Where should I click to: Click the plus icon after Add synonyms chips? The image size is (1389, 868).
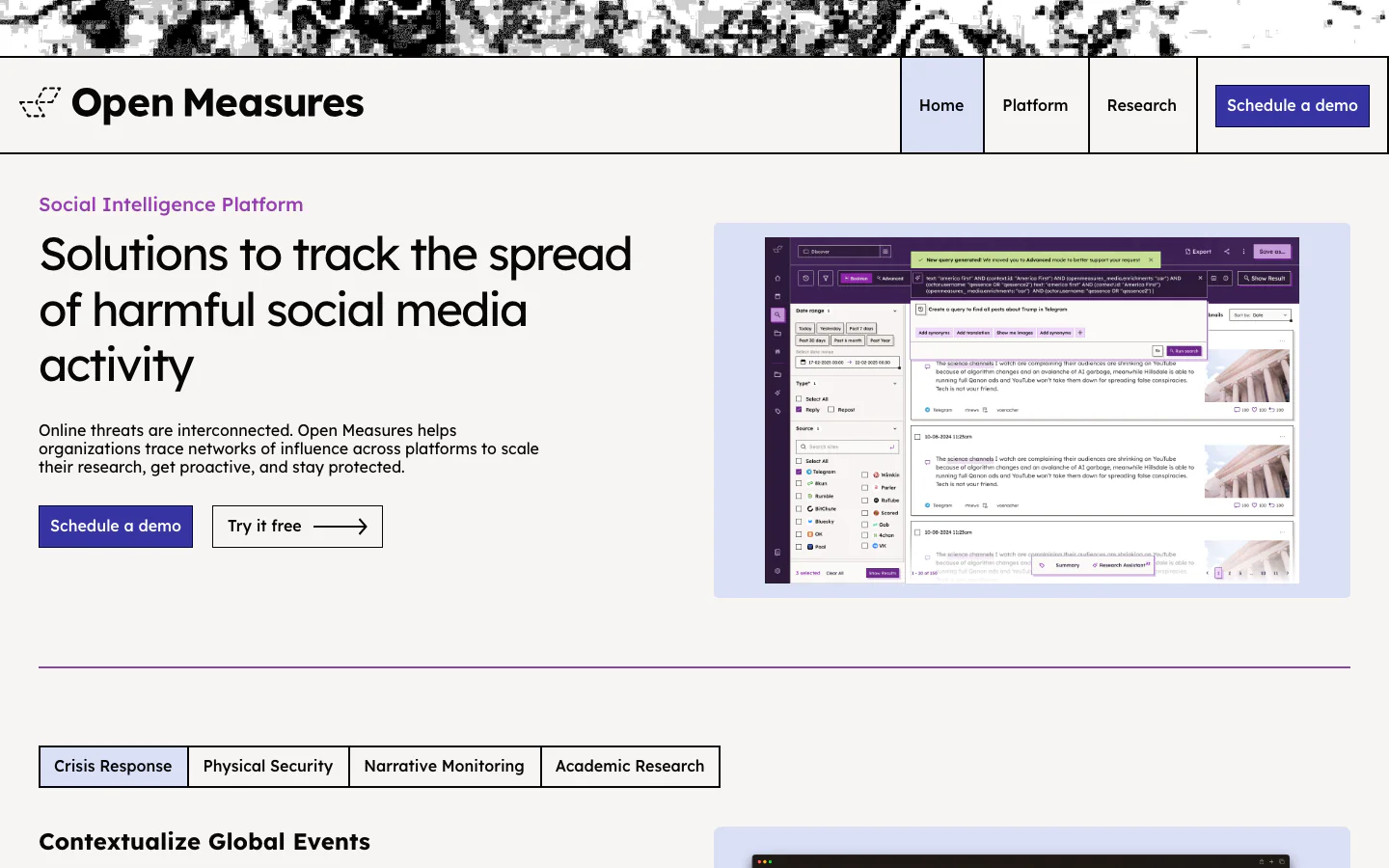tap(1080, 333)
